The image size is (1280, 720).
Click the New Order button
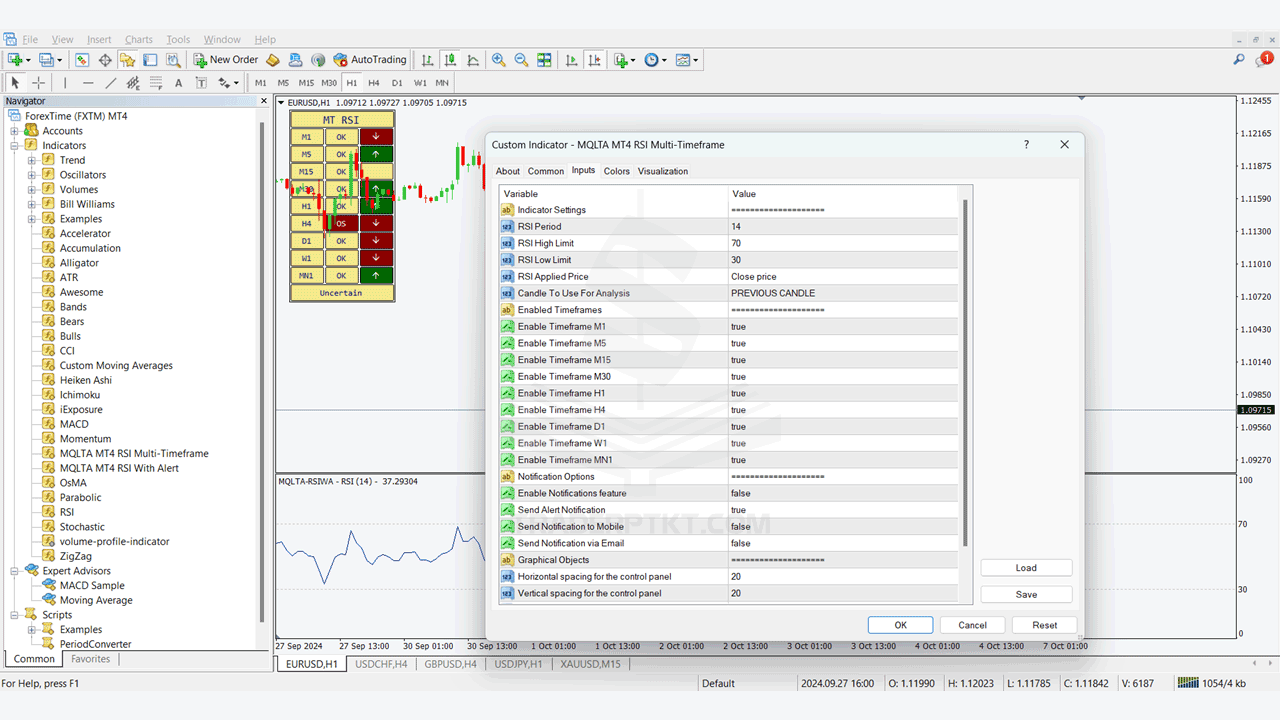point(226,60)
